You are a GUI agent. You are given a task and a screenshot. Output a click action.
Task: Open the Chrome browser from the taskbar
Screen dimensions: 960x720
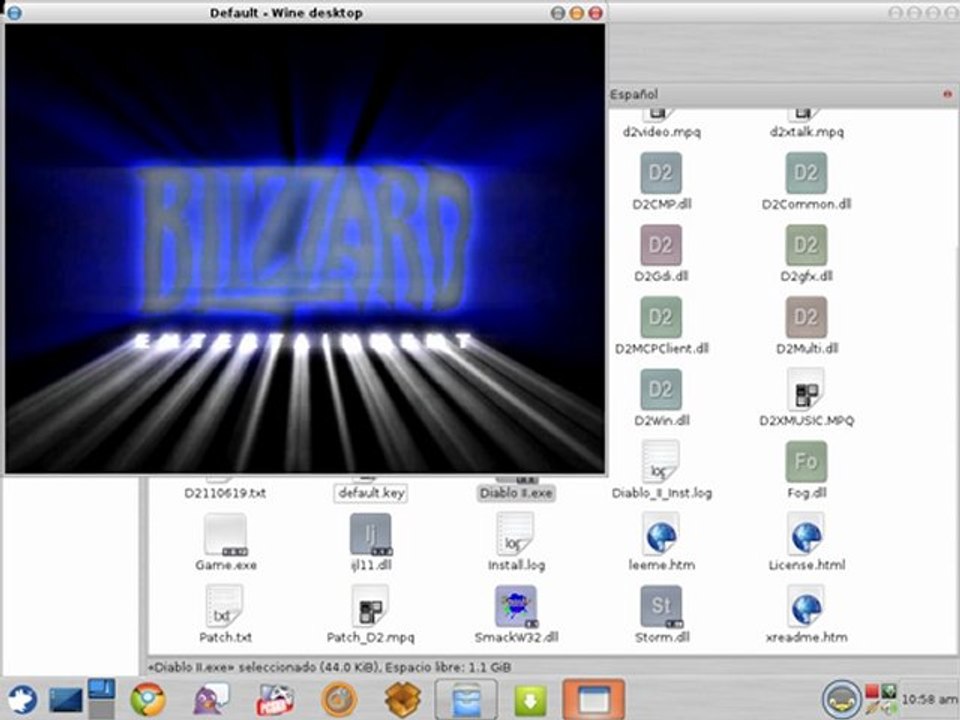148,699
